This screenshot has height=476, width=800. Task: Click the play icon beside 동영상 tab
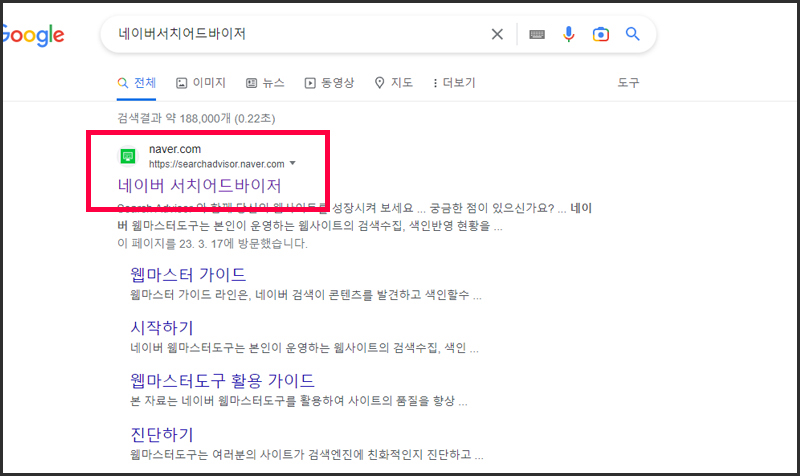[310, 83]
